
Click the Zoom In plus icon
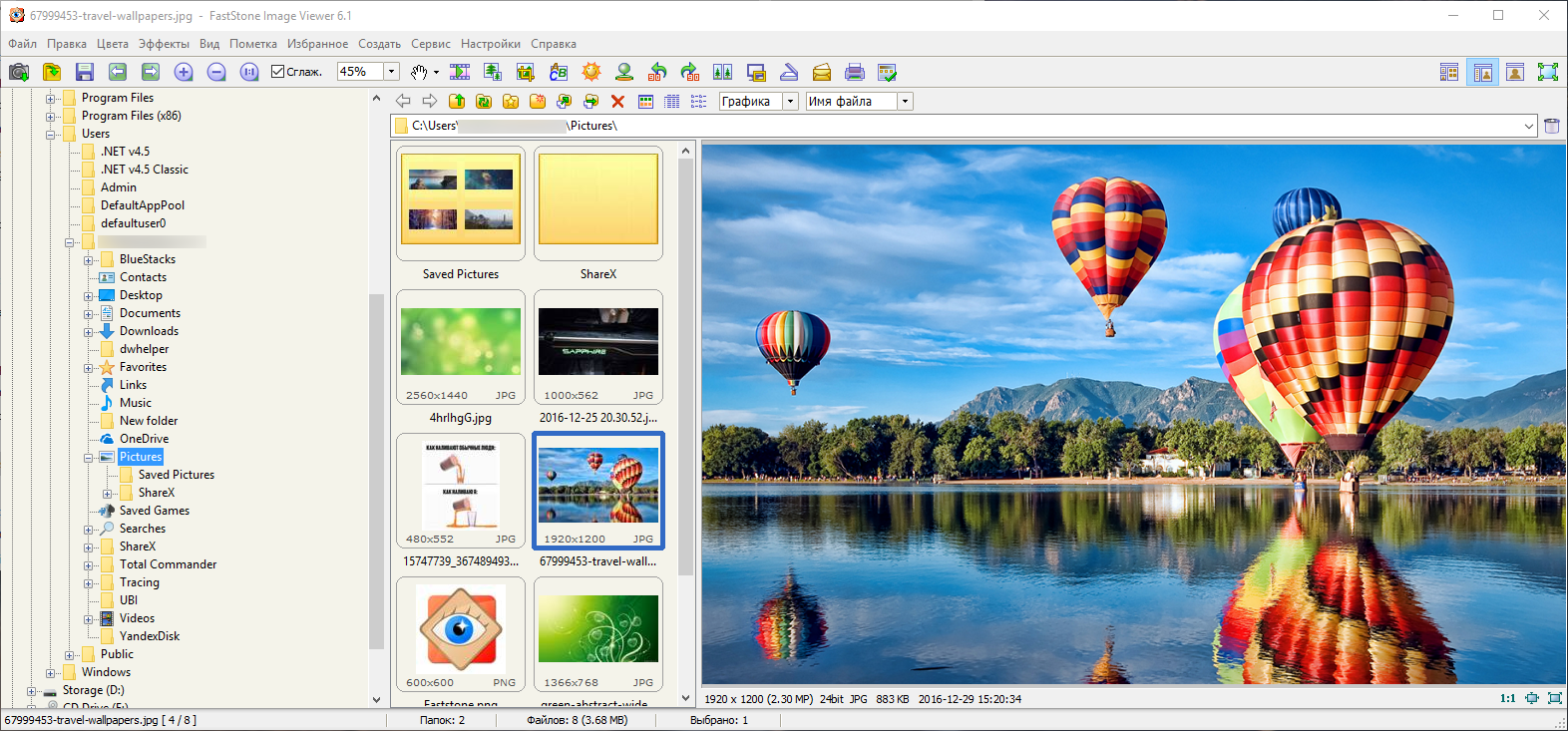(x=184, y=72)
